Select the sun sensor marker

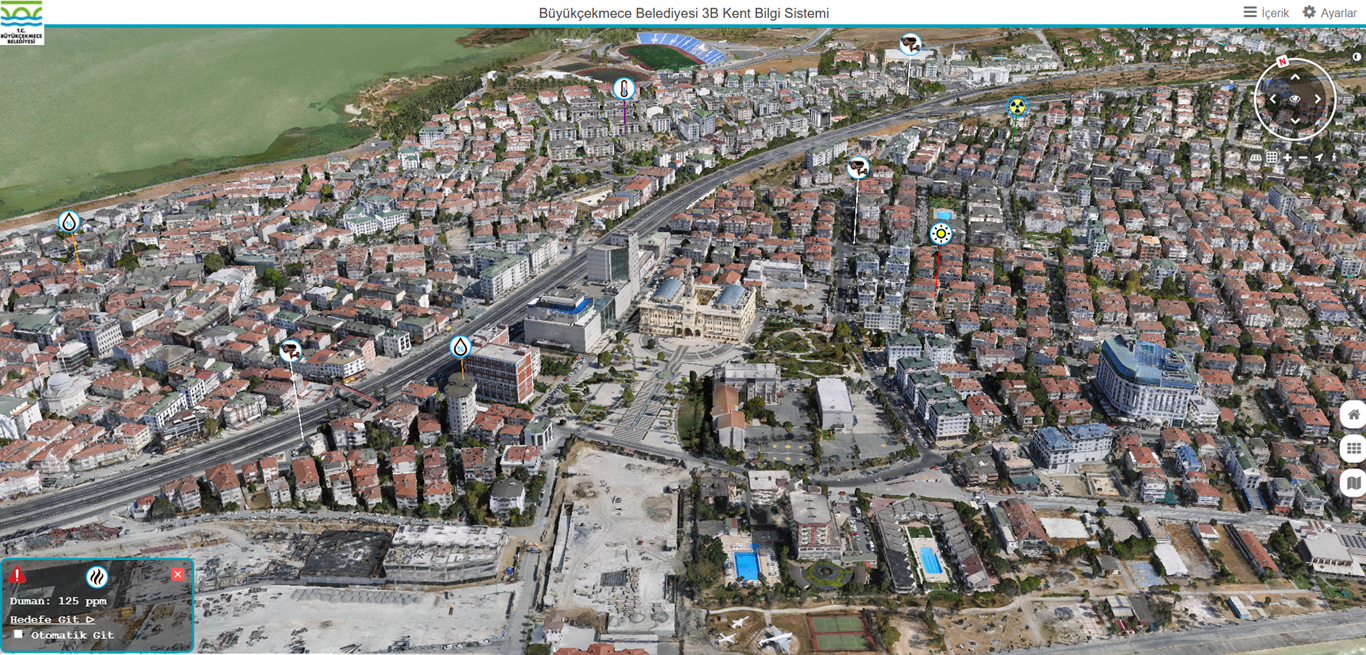pyautogui.click(x=940, y=234)
